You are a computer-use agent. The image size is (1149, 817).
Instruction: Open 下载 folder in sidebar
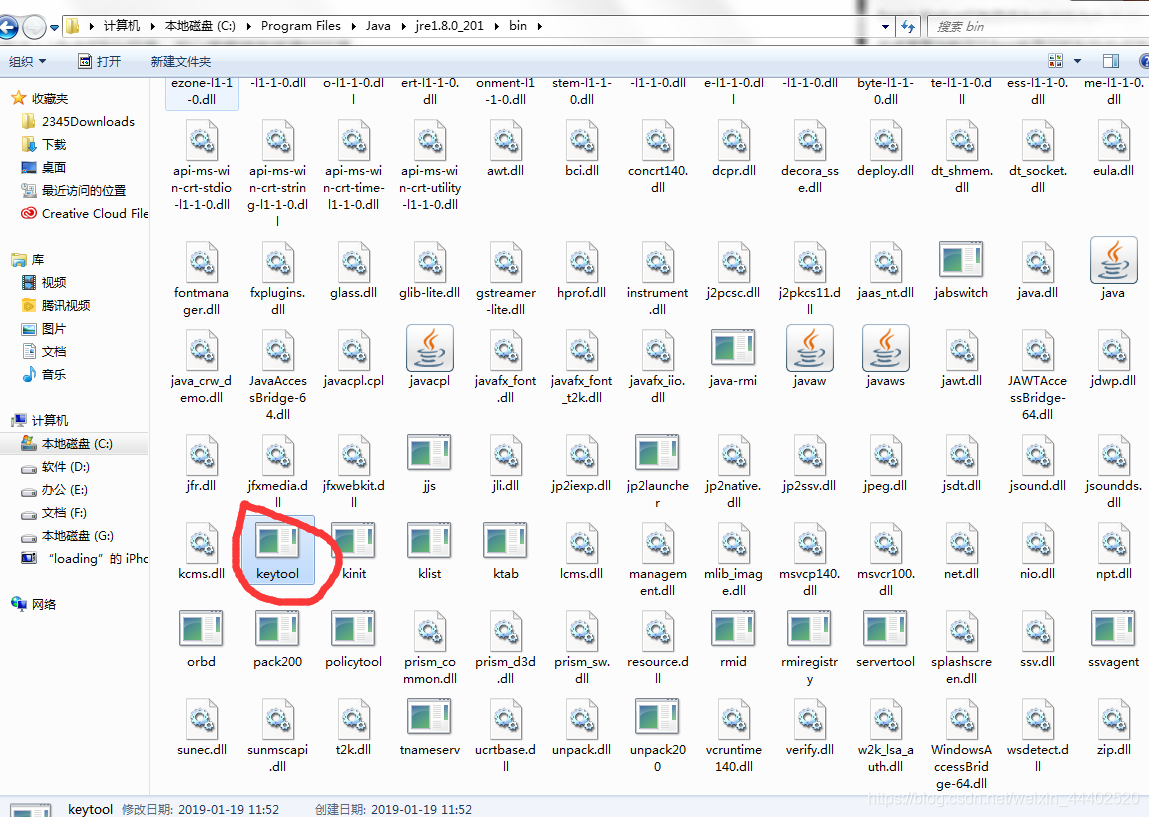coord(53,144)
